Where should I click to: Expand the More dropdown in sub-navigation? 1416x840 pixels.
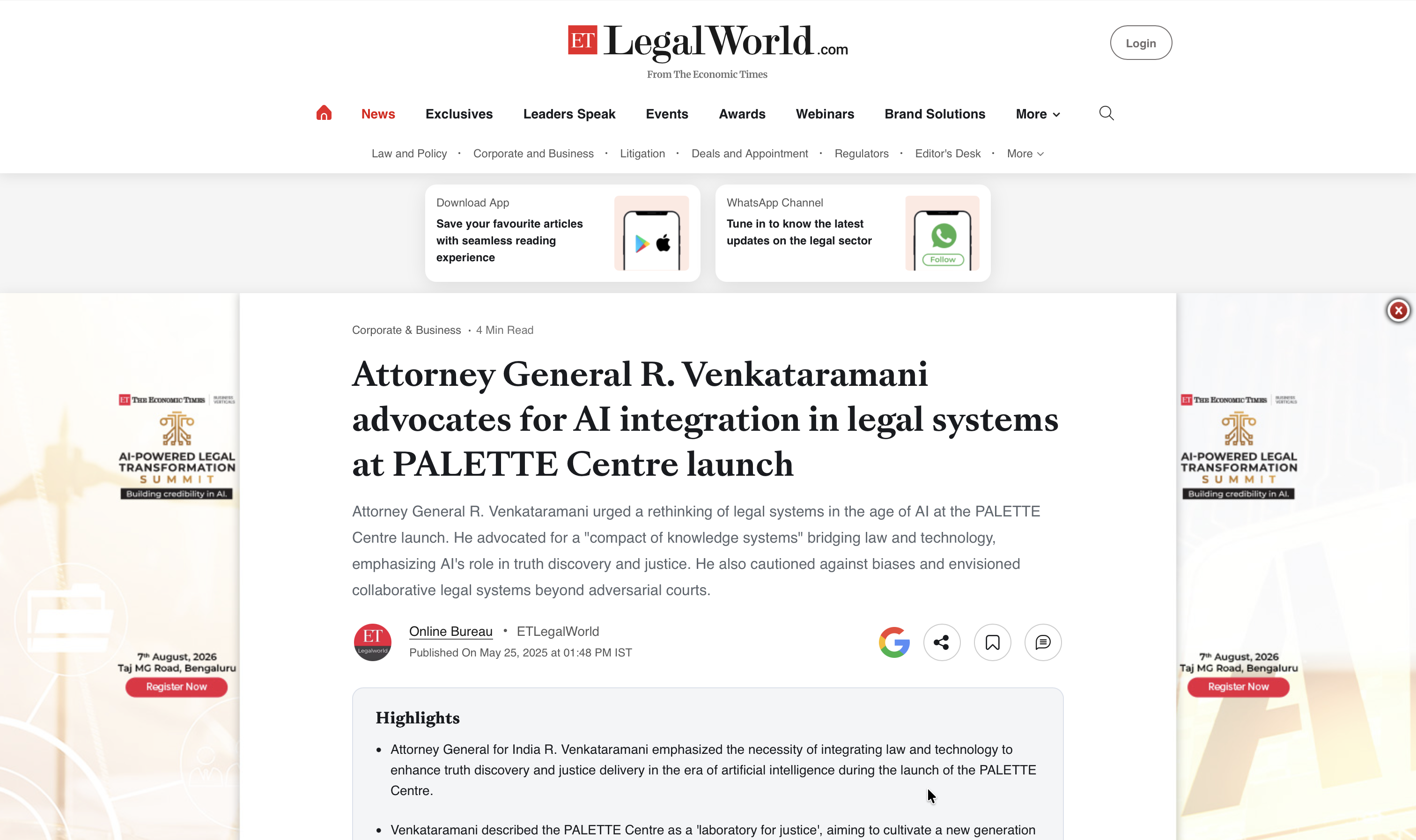[1025, 154]
